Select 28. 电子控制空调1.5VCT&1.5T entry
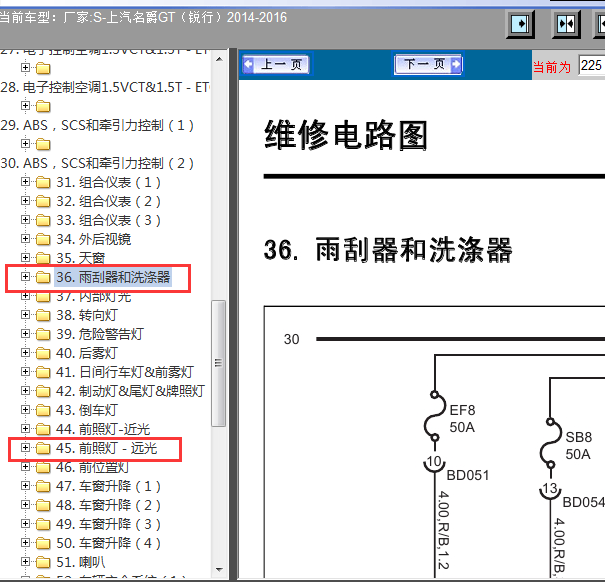605x582 pixels. click(x=105, y=87)
